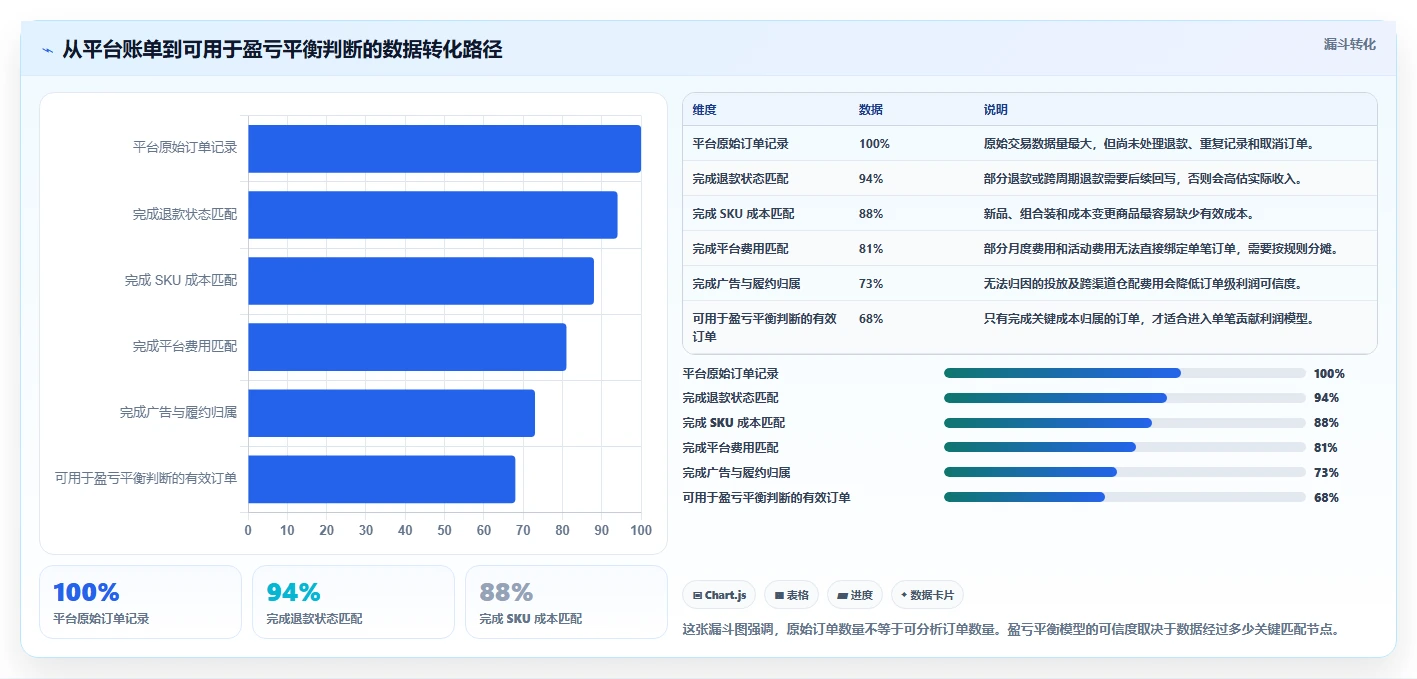Open the 94% 完成退款状态匹配 data card
Screen dimensions: 1417x679
coord(353,602)
